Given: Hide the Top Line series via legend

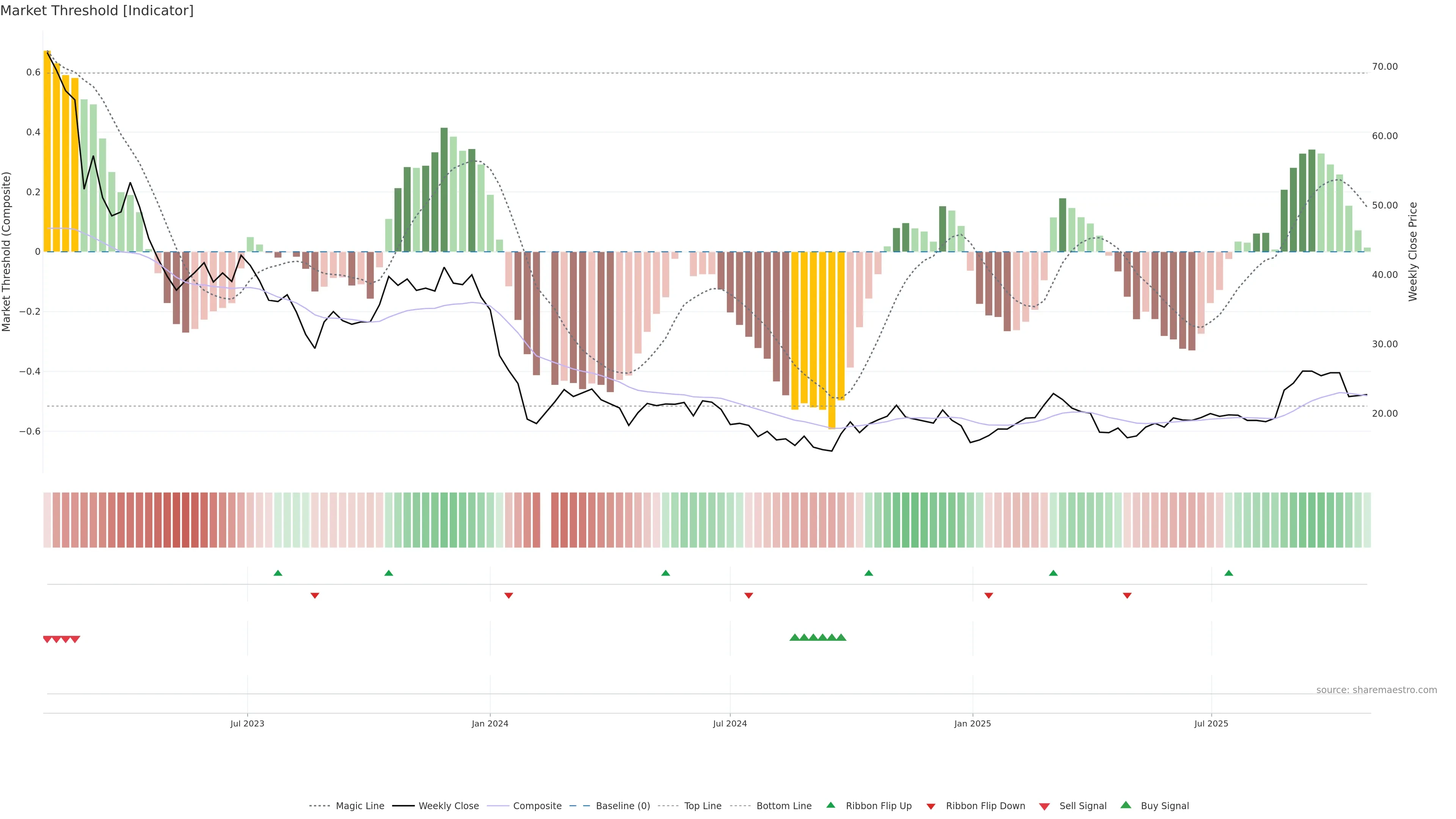Looking at the screenshot, I should coord(703,806).
